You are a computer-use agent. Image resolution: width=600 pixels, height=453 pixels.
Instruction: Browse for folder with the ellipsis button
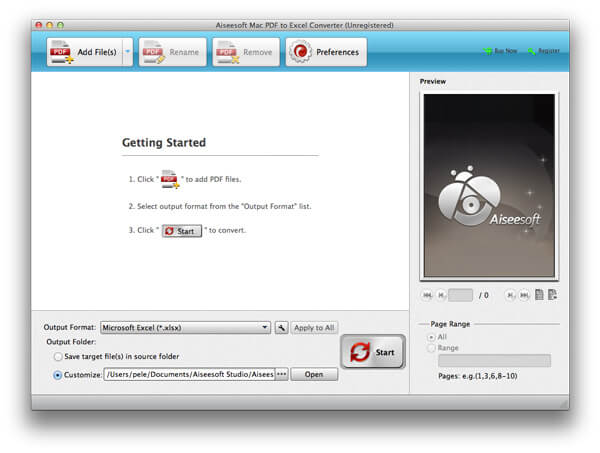tap(282, 375)
